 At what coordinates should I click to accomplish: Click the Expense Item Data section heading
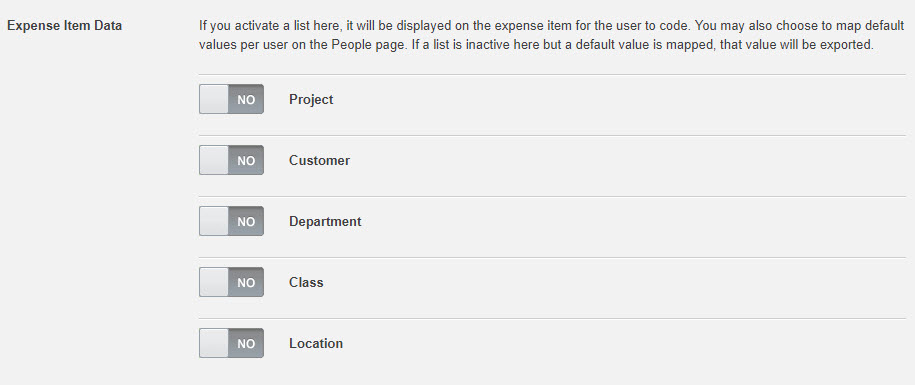point(64,26)
